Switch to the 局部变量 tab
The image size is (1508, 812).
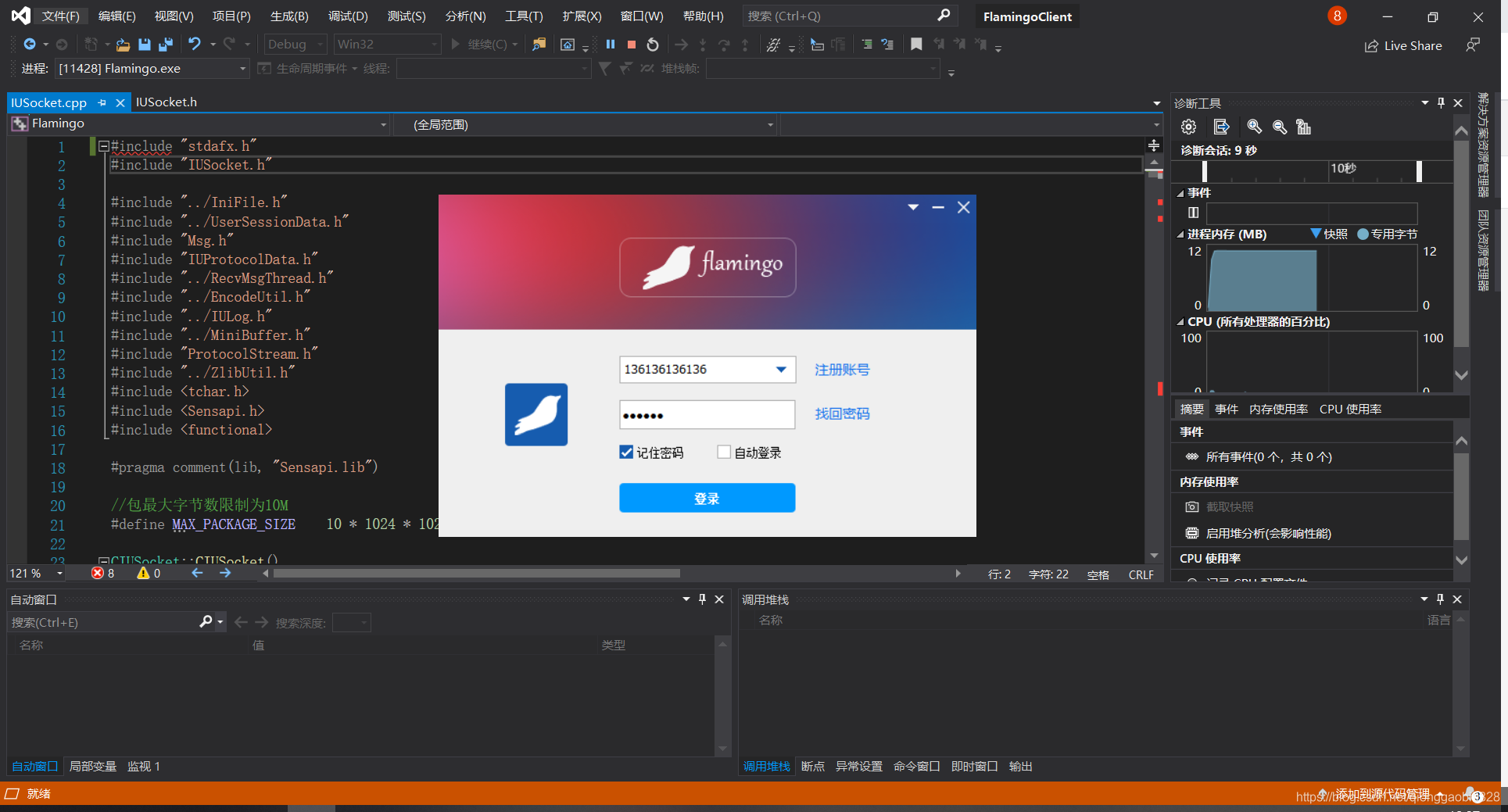click(93, 767)
